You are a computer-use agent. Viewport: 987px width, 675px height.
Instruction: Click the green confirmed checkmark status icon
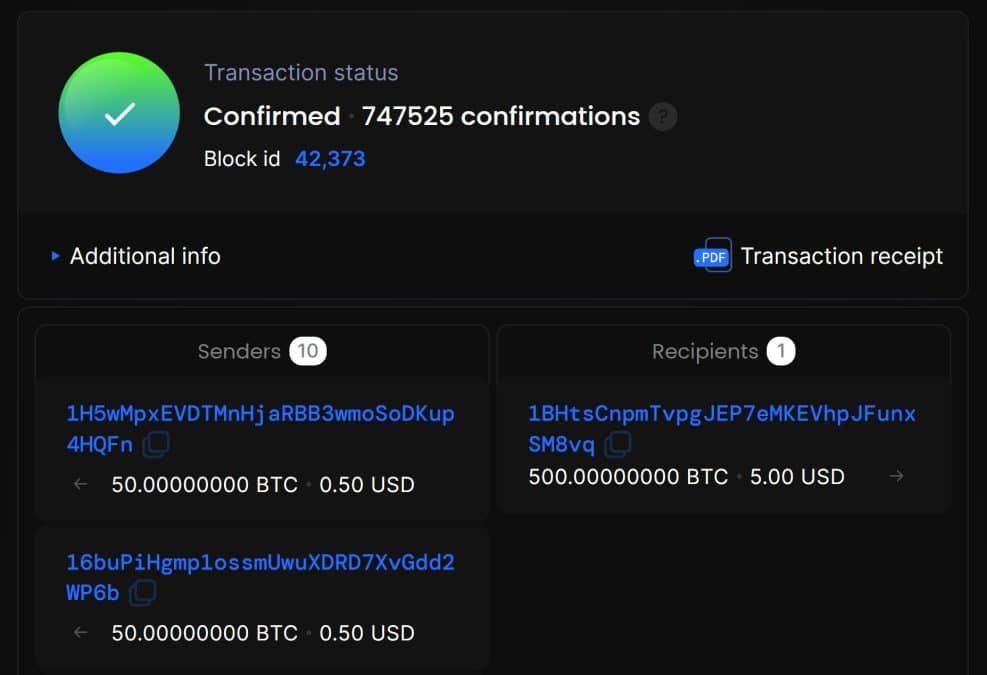pos(119,113)
